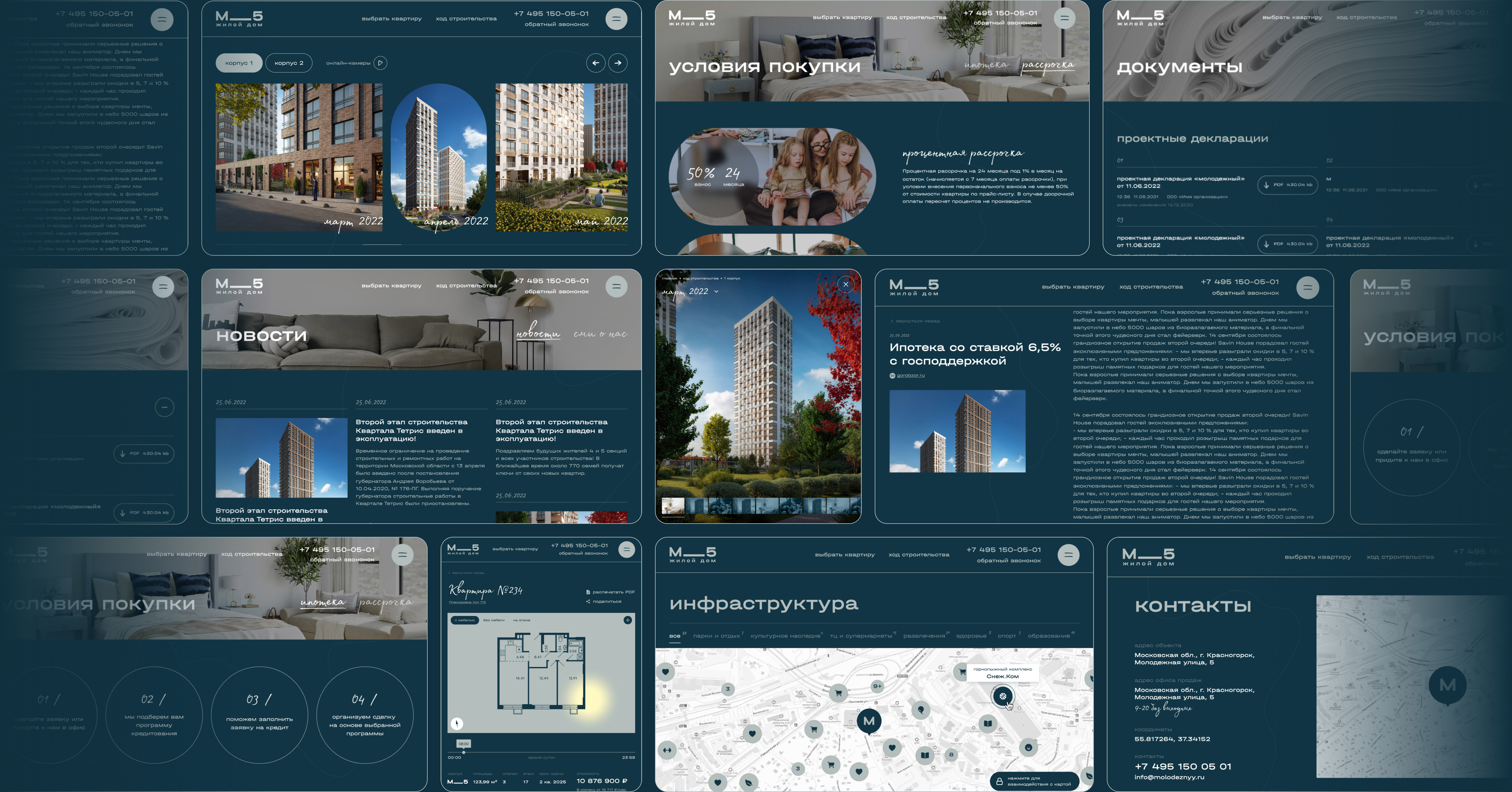Click the compass icon on the floor plan
This screenshot has height=792, width=1512.
[x=457, y=723]
